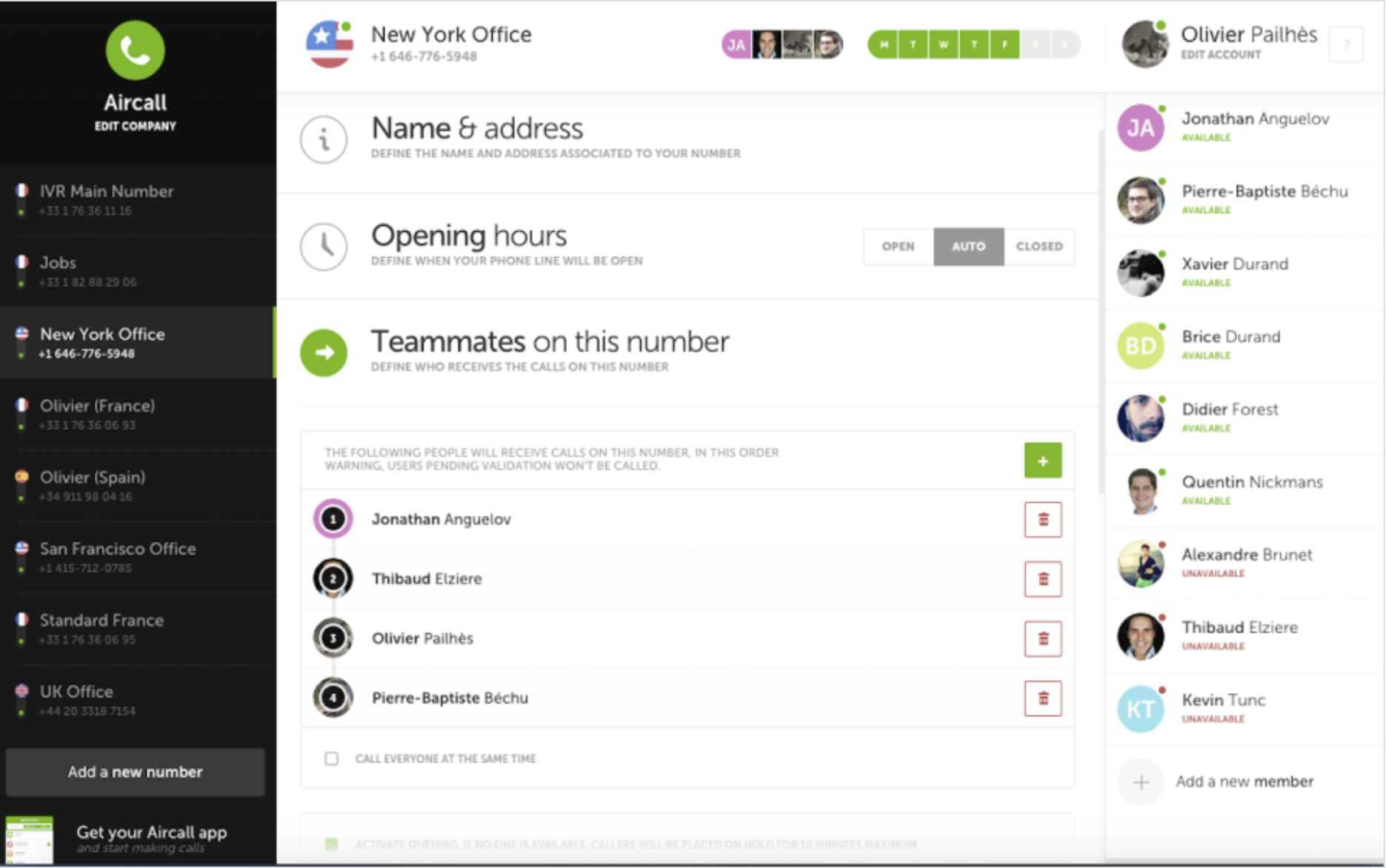Click the green Aircall phone logo

click(x=135, y=50)
